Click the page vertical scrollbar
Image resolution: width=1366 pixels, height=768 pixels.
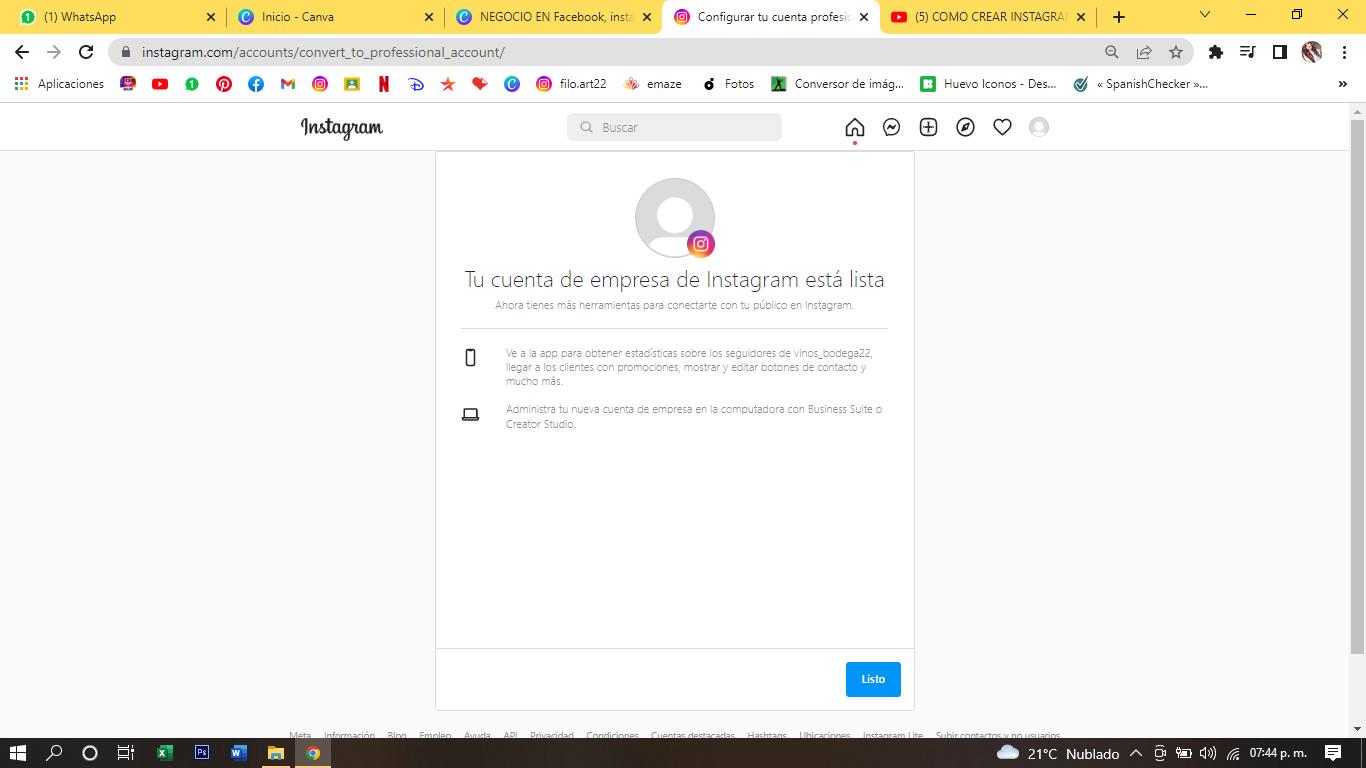pos(1357,385)
